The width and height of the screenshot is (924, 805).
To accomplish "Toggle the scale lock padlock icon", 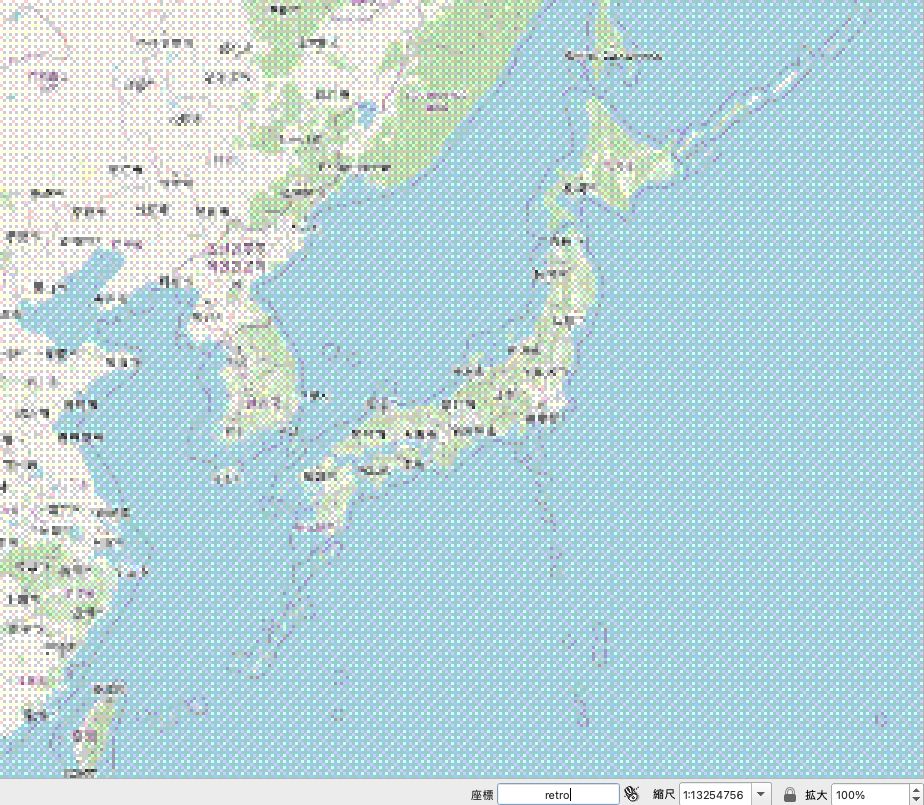I will point(790,794).
